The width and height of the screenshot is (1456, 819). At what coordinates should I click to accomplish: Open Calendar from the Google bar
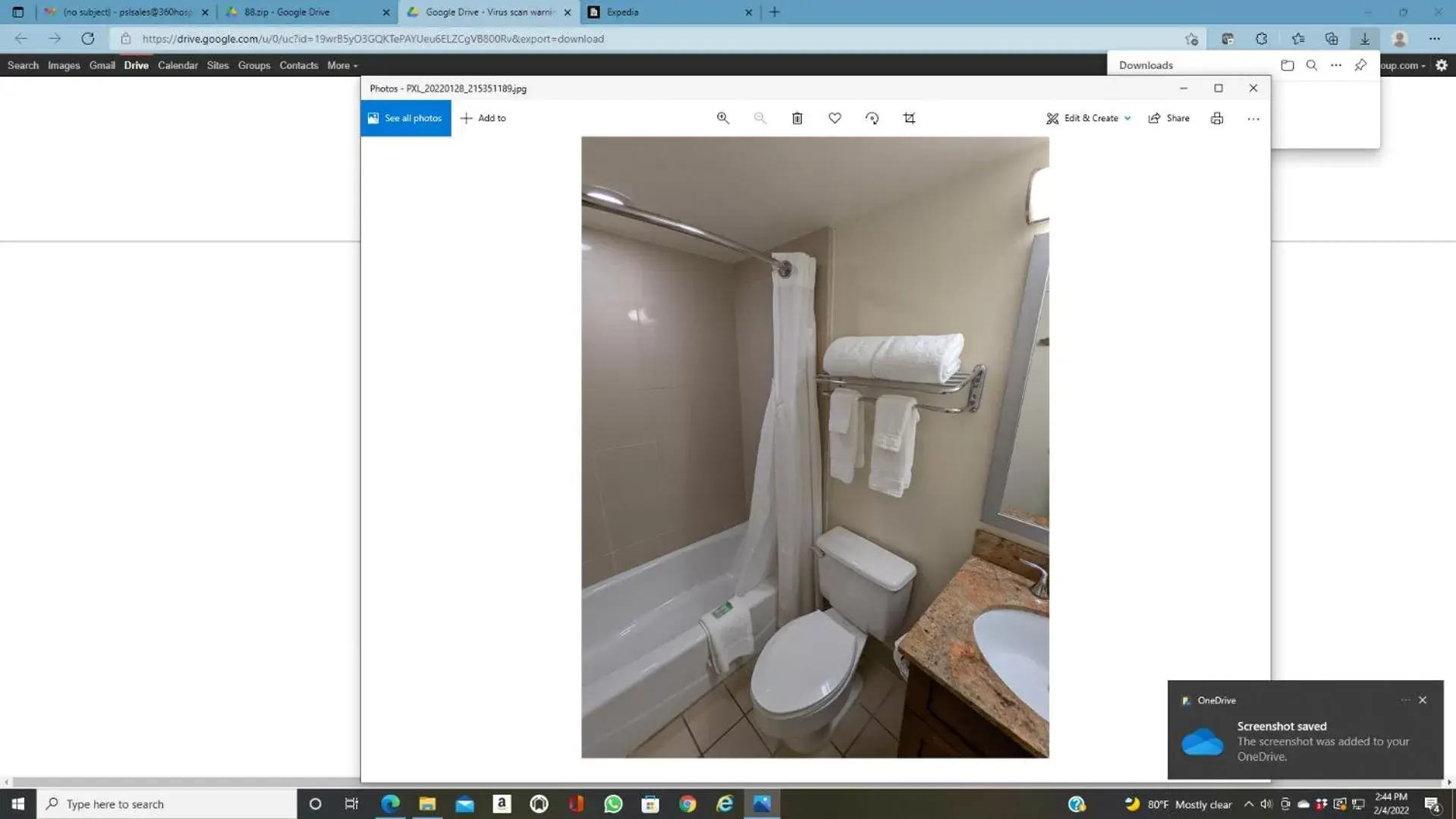(x=178, y=65)
